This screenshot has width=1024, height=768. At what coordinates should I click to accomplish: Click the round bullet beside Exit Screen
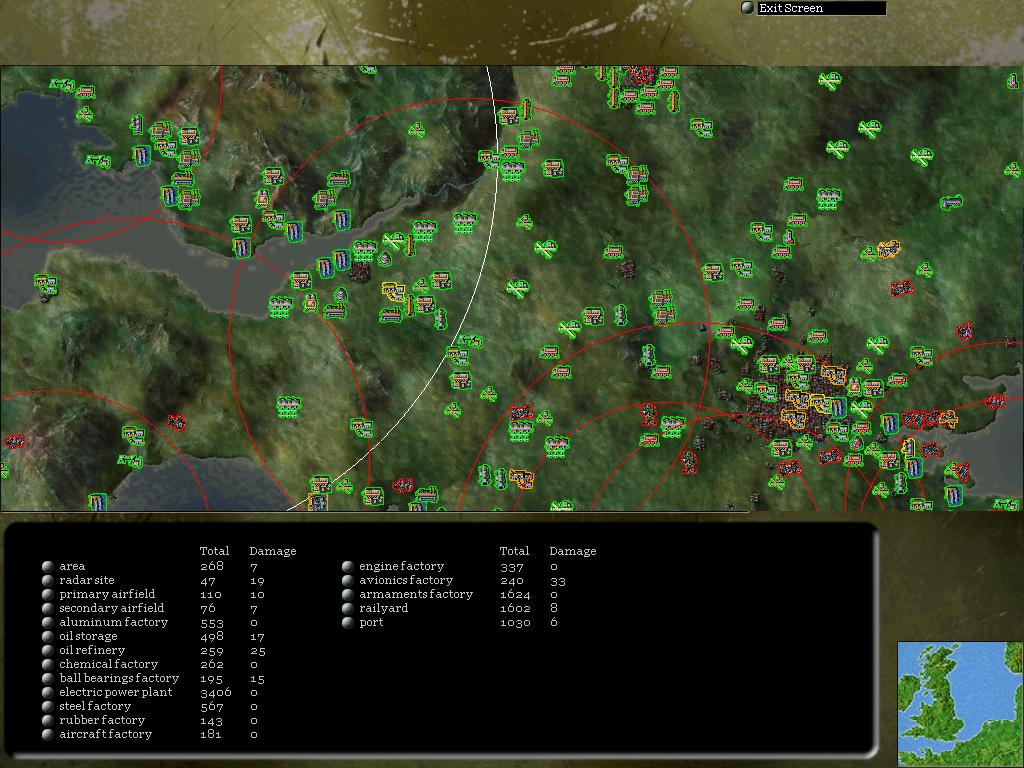click(x=748, y=8)
